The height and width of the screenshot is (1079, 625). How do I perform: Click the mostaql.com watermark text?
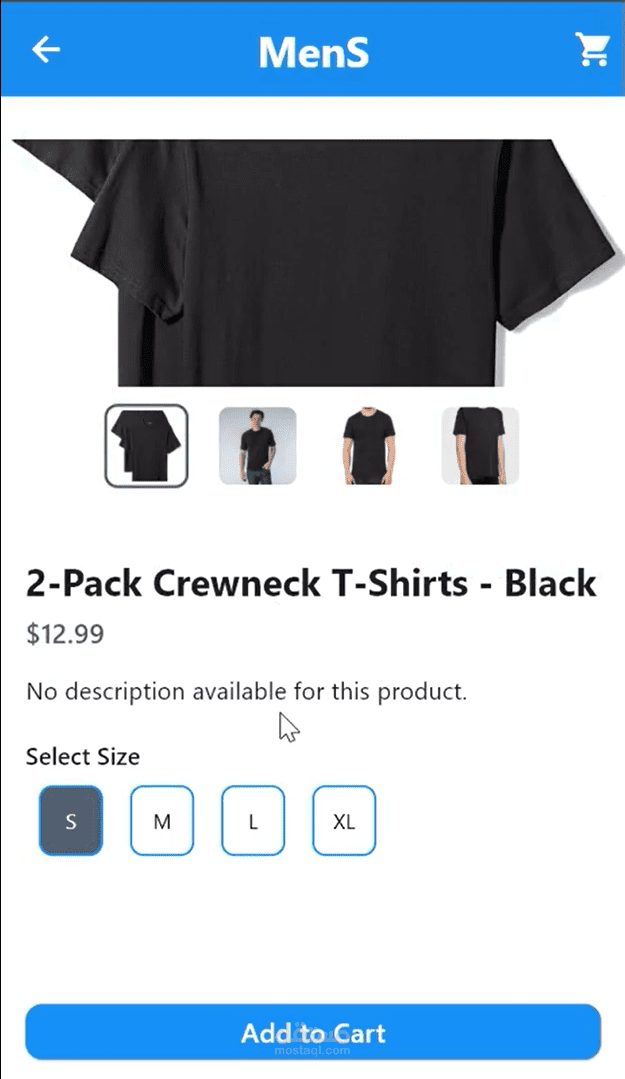[x=312, y=1051]
